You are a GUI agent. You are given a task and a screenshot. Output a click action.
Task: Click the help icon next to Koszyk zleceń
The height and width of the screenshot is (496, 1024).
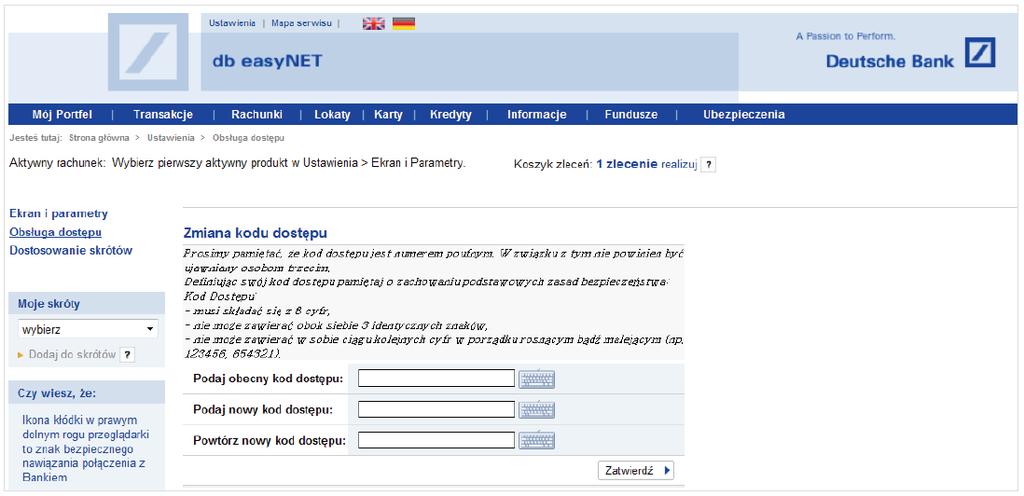pyautogui.click(x=709, y=164)
